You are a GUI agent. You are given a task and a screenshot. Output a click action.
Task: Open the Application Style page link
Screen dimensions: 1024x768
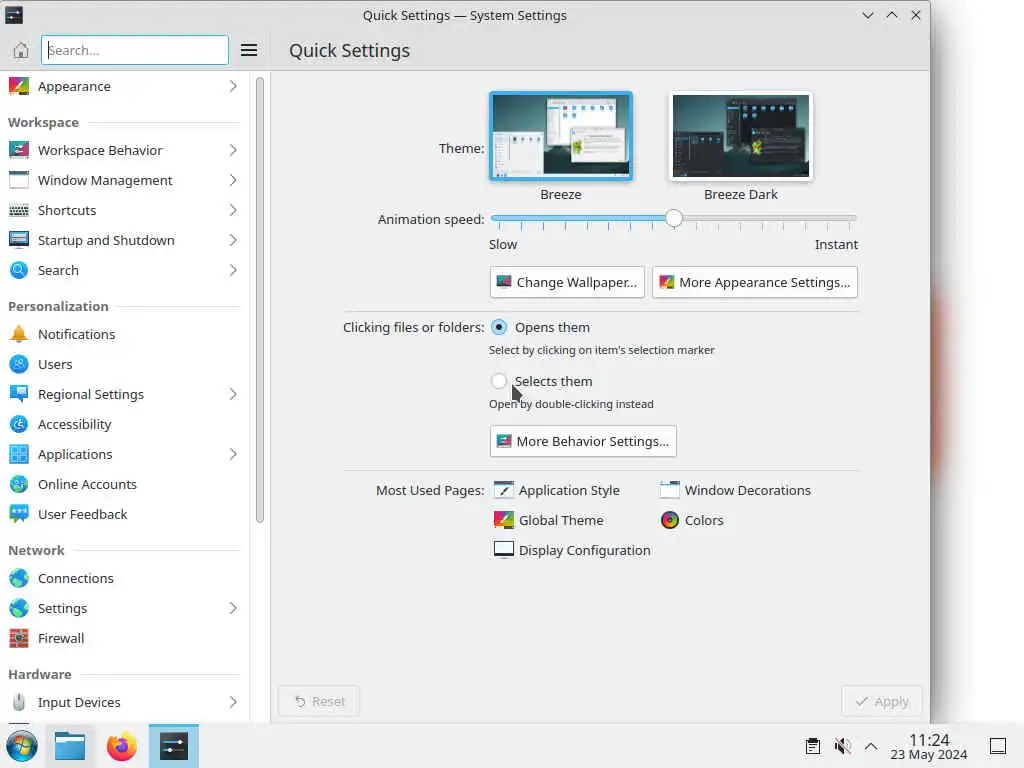[x=556, y=490]
